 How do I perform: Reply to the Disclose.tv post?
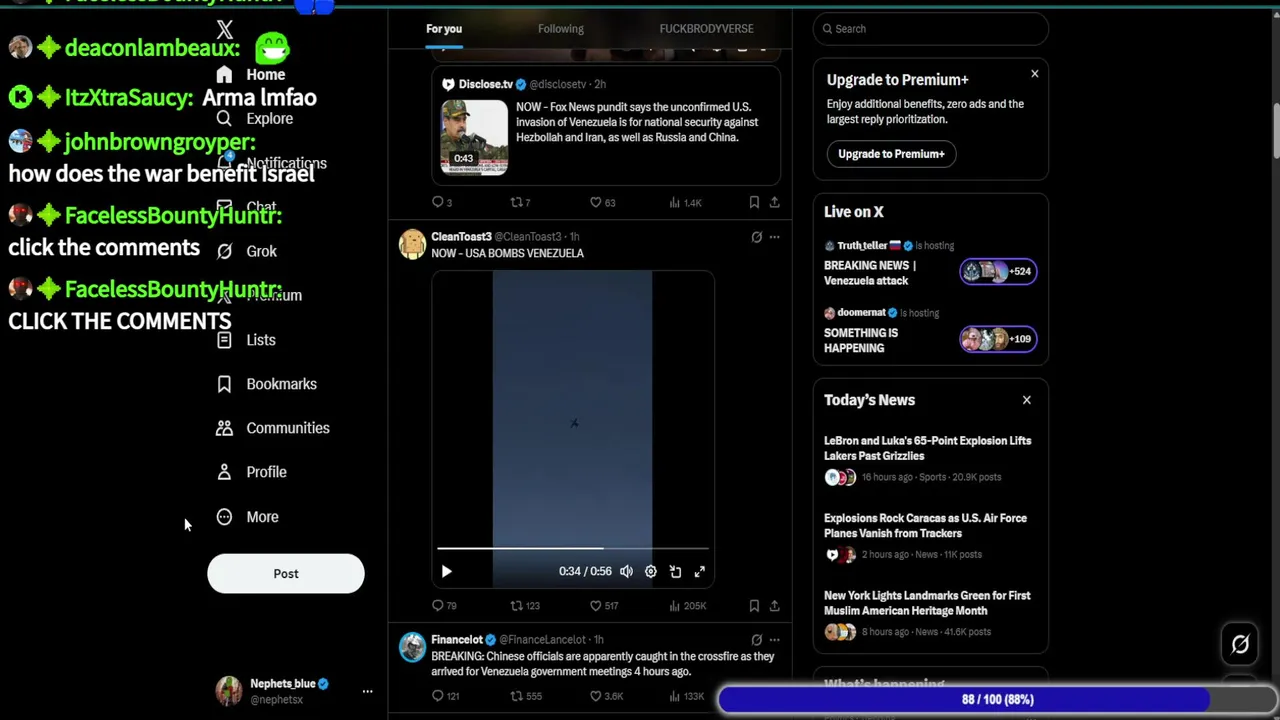point(442,202)
